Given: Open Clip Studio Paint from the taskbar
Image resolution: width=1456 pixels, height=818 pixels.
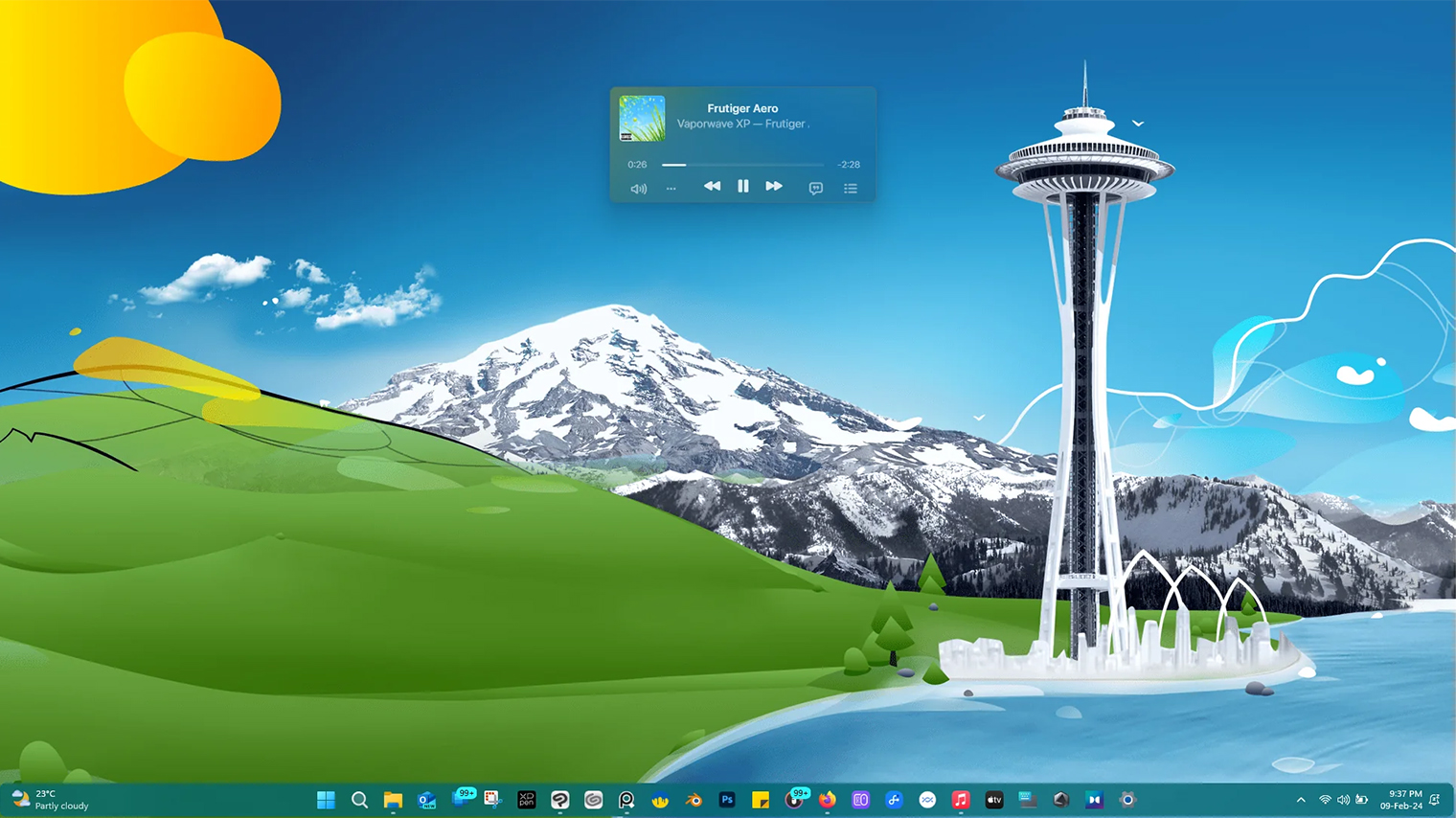Looking at the screenshot, I should click(x=559, y=800).
